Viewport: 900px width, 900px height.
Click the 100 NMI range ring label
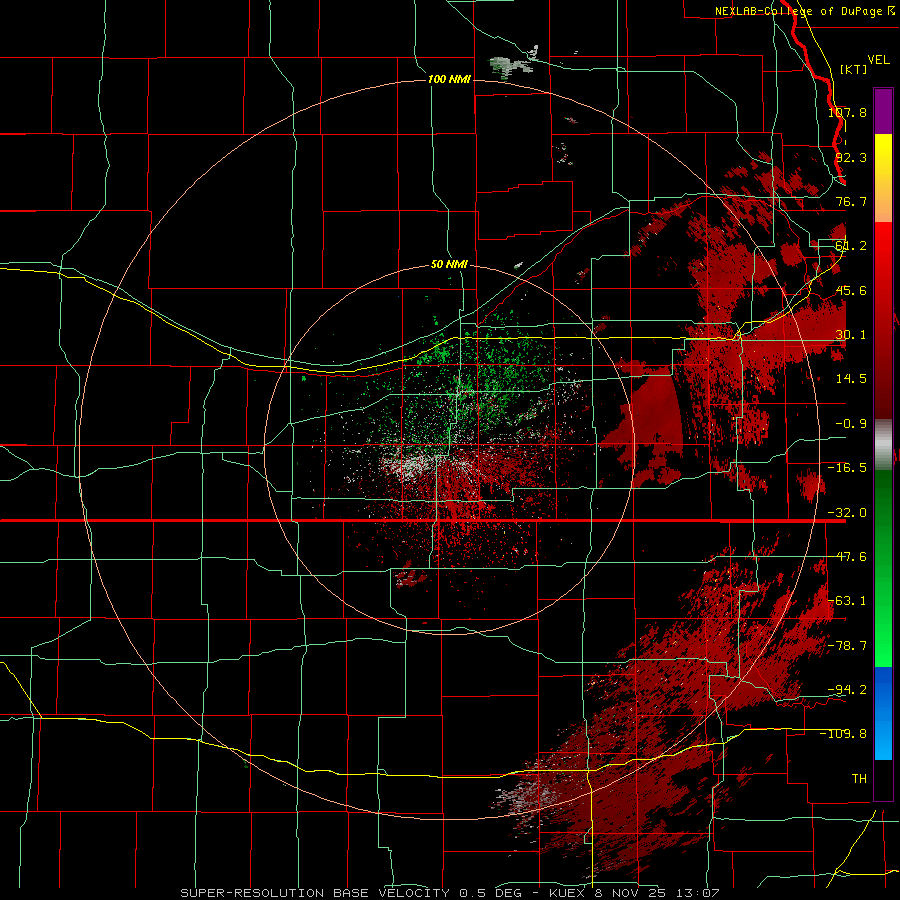click(449, 79)
